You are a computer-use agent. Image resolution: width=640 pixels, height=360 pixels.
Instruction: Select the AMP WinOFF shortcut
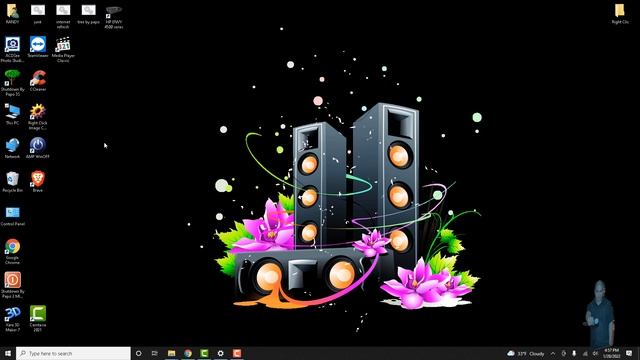coord(38,148)
